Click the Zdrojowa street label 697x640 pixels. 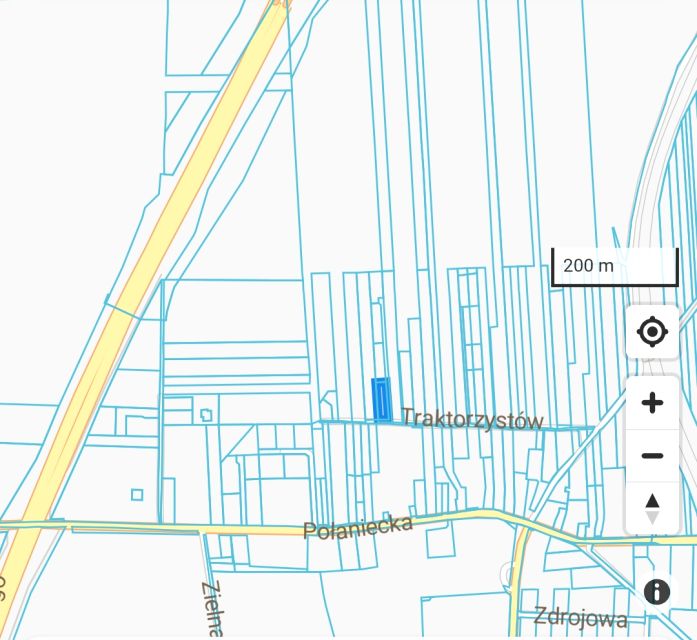(x=580, y=617)
